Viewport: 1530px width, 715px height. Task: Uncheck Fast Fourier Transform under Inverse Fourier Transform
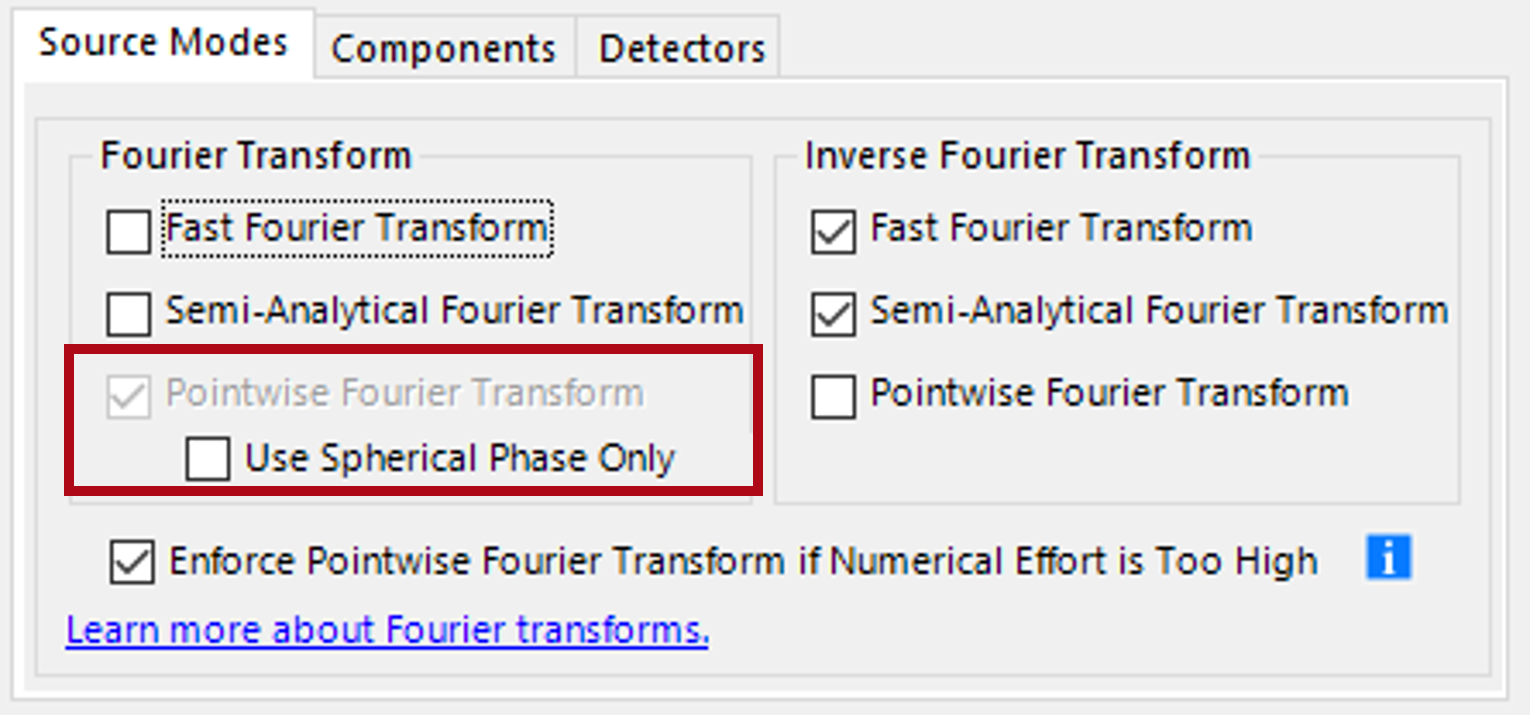[833, 232]
